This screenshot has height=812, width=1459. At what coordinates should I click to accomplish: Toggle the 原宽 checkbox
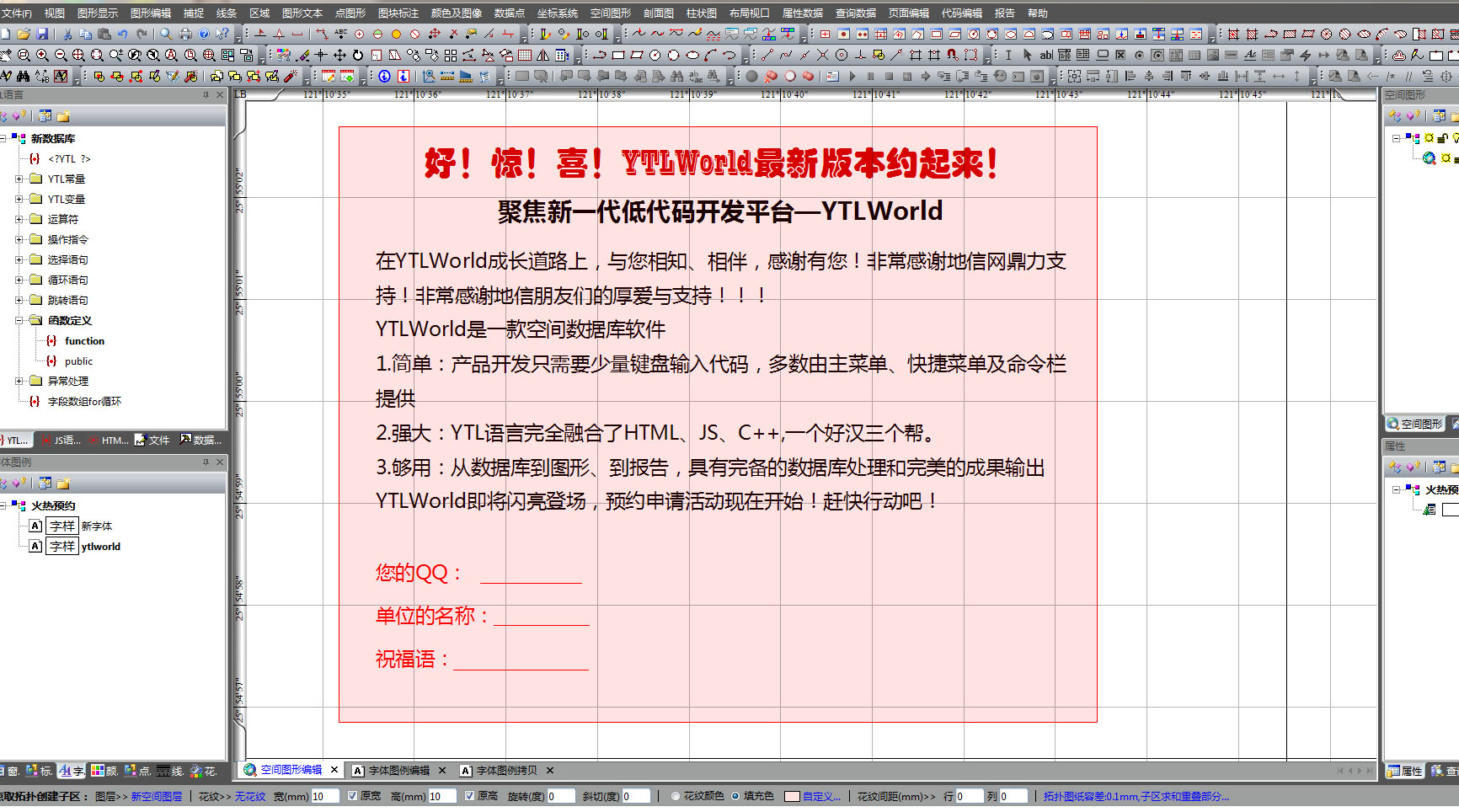353,796
